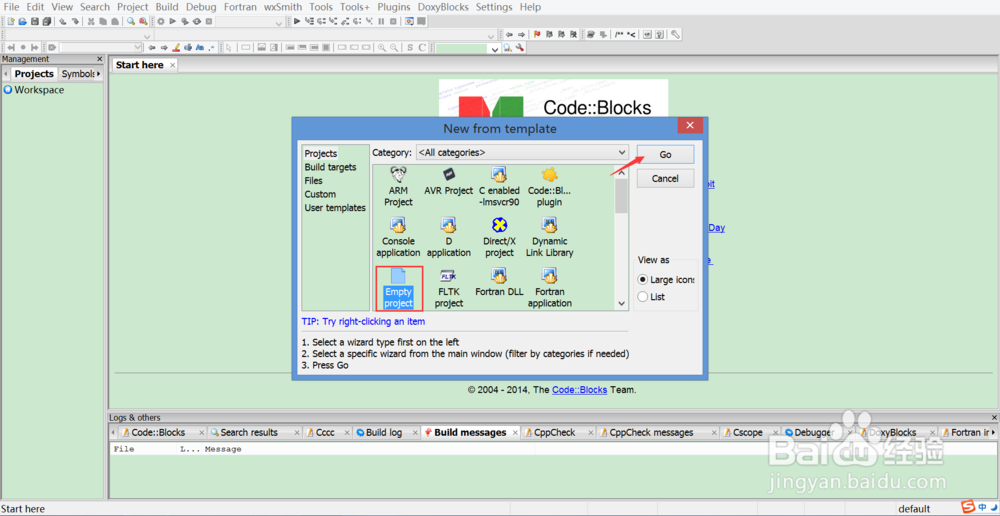This screenshot has width=1000, height=516.
Task: Click the Build gear toolbar icon
Action: pos(161,21)
